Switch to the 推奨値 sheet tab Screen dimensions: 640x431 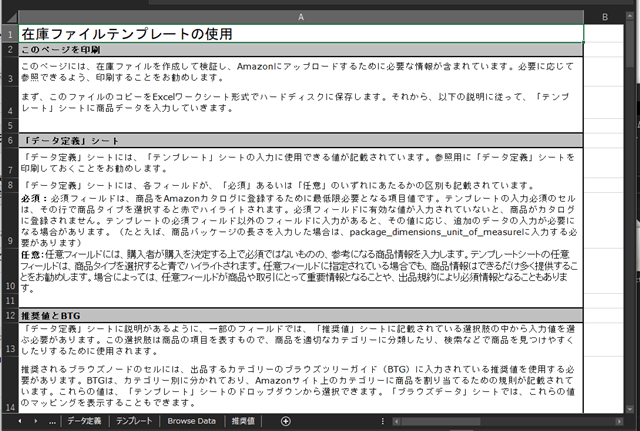coord(244,422)
